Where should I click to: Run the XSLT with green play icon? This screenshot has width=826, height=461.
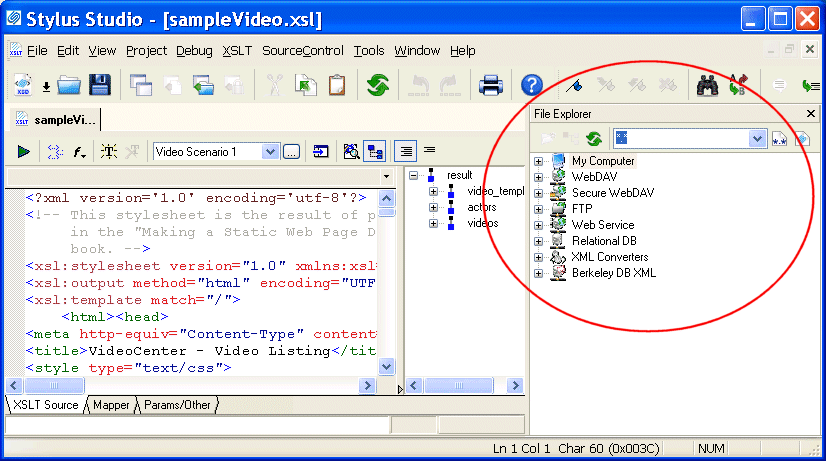pyautogui.click(x=23, y=151)
